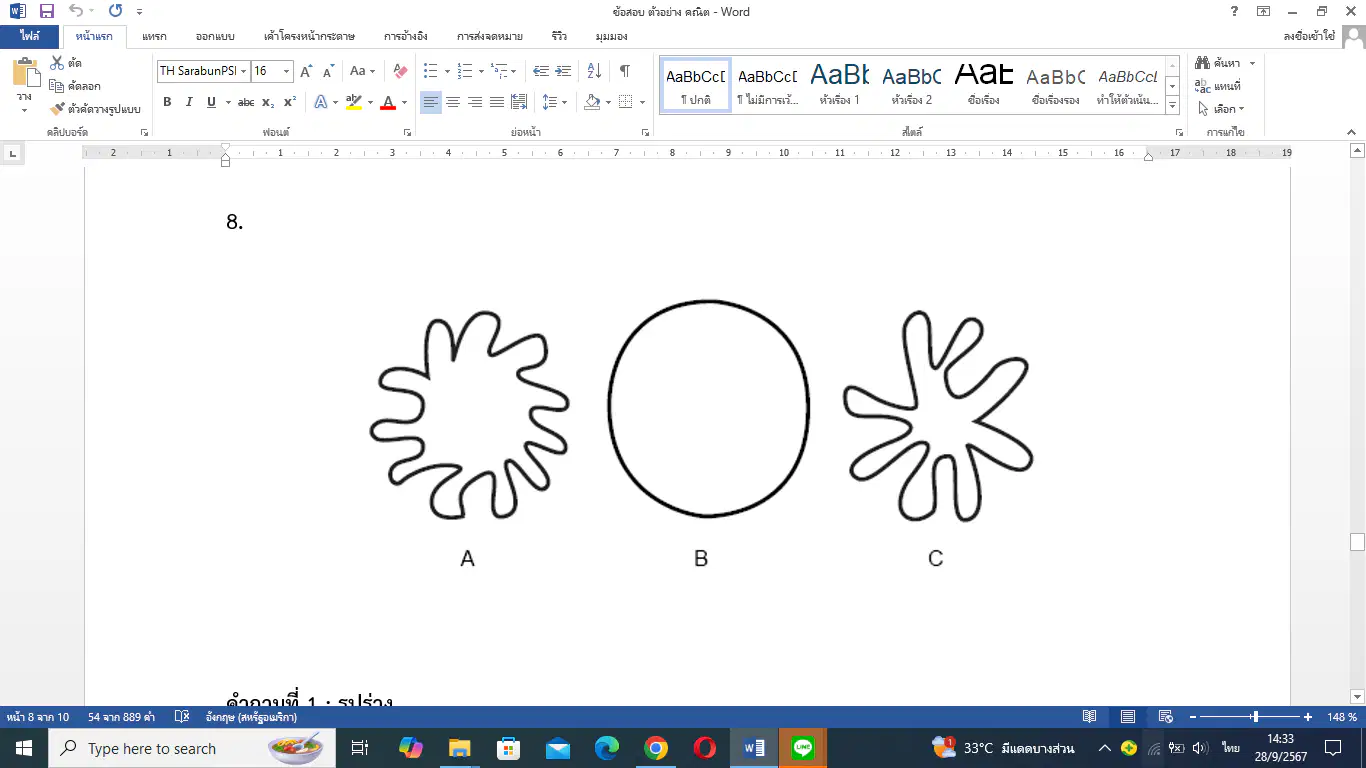Open the Change Case Aa dropdown
Image resolution: width=1366 pixels, height=768 pixels.
362,71
